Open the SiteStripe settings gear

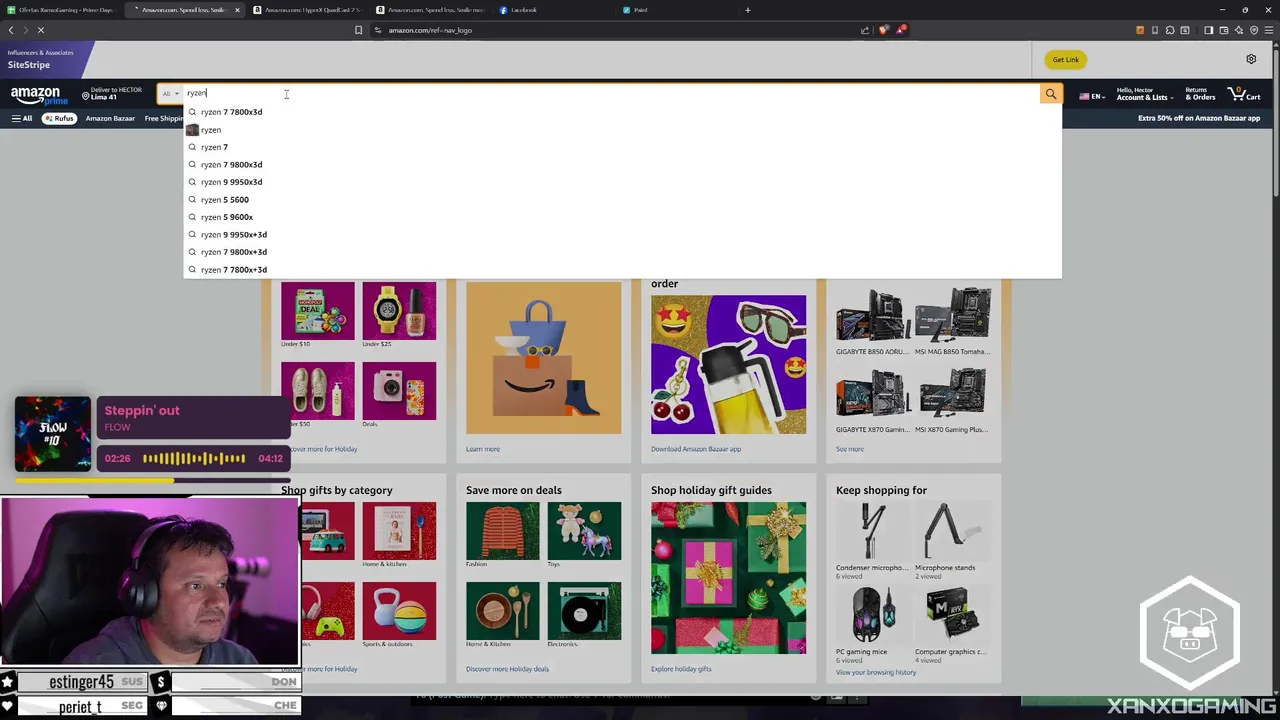coord(1251,59)
